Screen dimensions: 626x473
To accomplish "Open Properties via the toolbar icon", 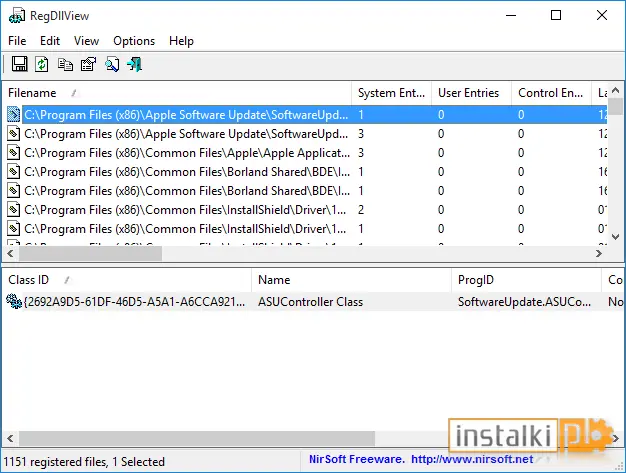I will coord(88,64).
